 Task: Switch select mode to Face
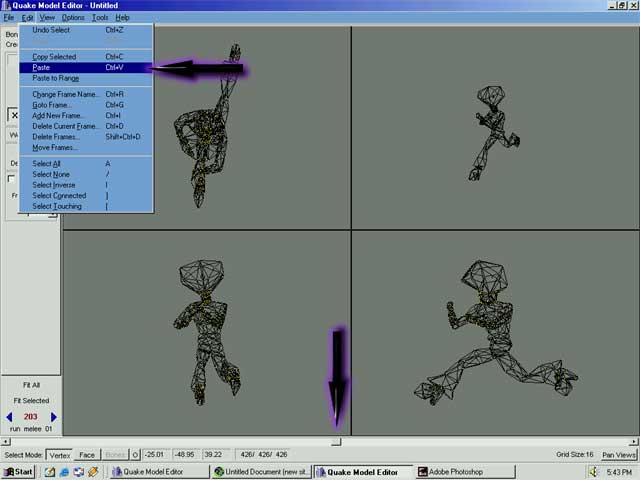(x=87, y=455)
